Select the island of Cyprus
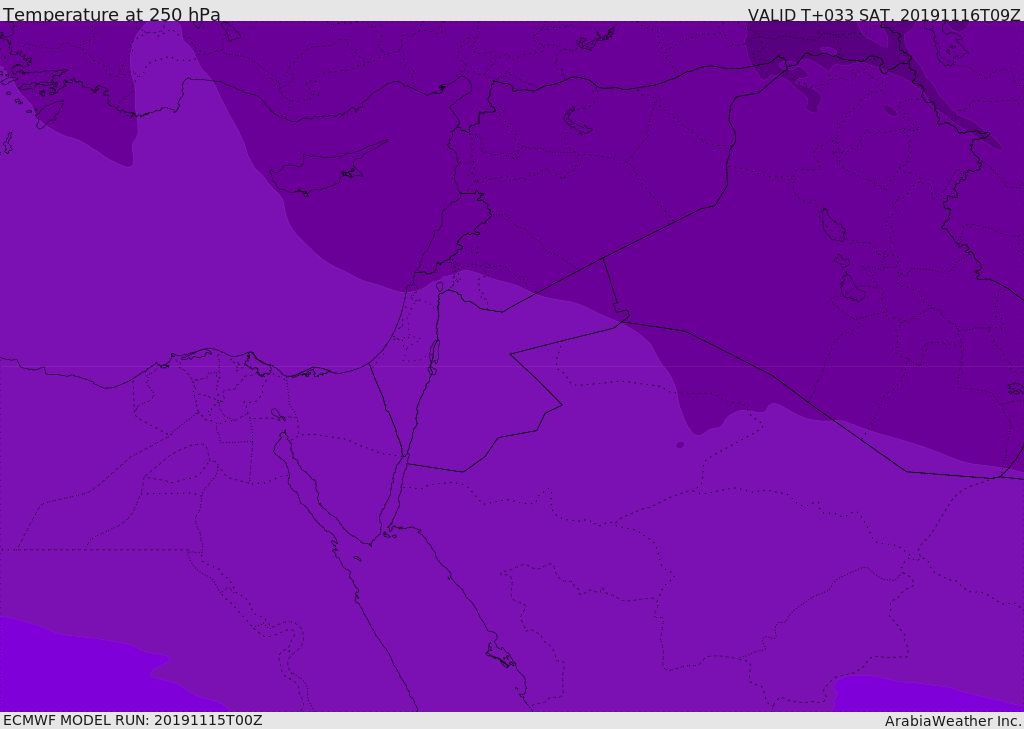This screenshot has width=1024, height=729. [x=320, y=170]
